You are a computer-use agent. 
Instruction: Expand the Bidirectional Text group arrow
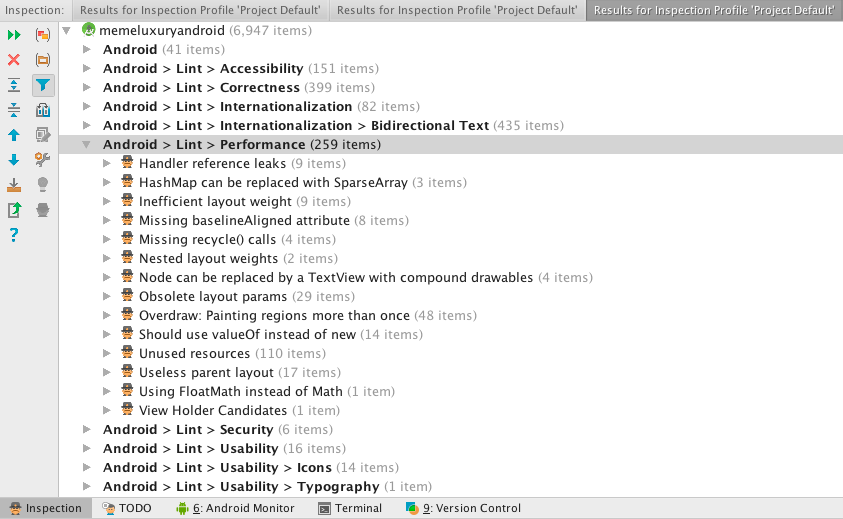pyautogui.click(x=87, y=125)
